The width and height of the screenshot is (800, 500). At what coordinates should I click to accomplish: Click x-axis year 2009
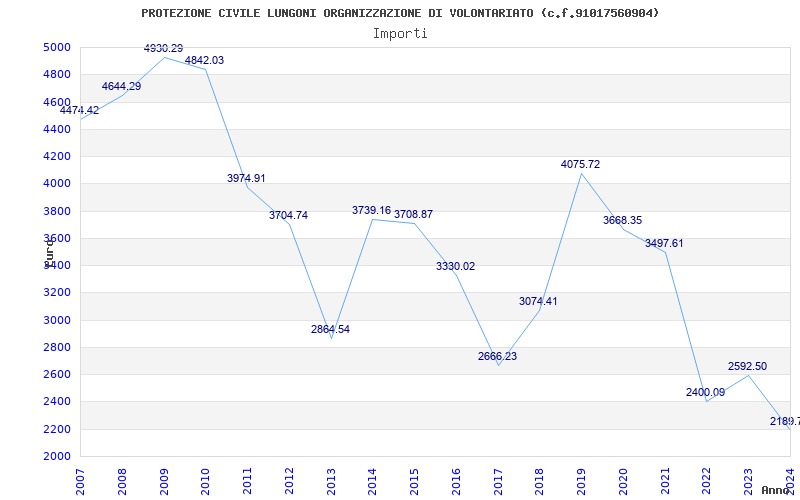point(164,482)
